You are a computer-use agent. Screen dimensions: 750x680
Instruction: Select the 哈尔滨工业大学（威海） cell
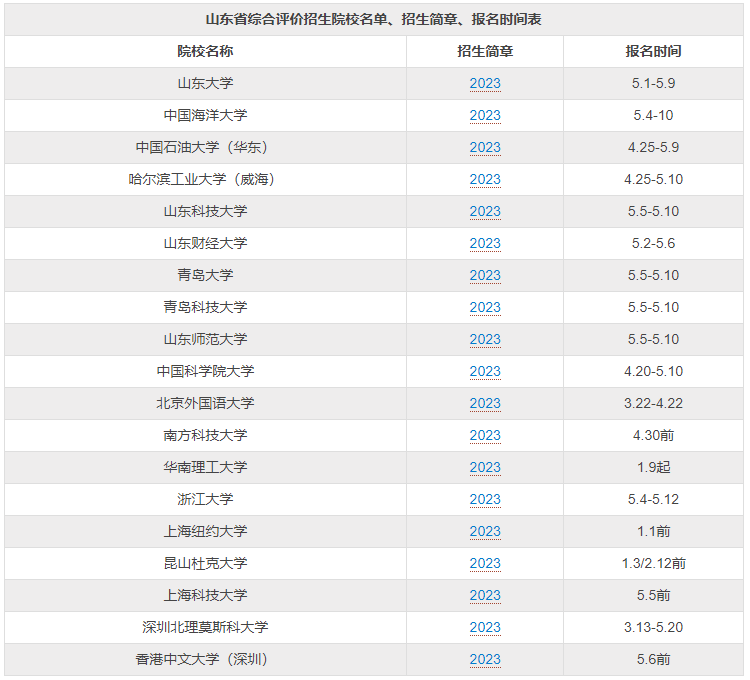pyautogui.click(x=206, y=179)
